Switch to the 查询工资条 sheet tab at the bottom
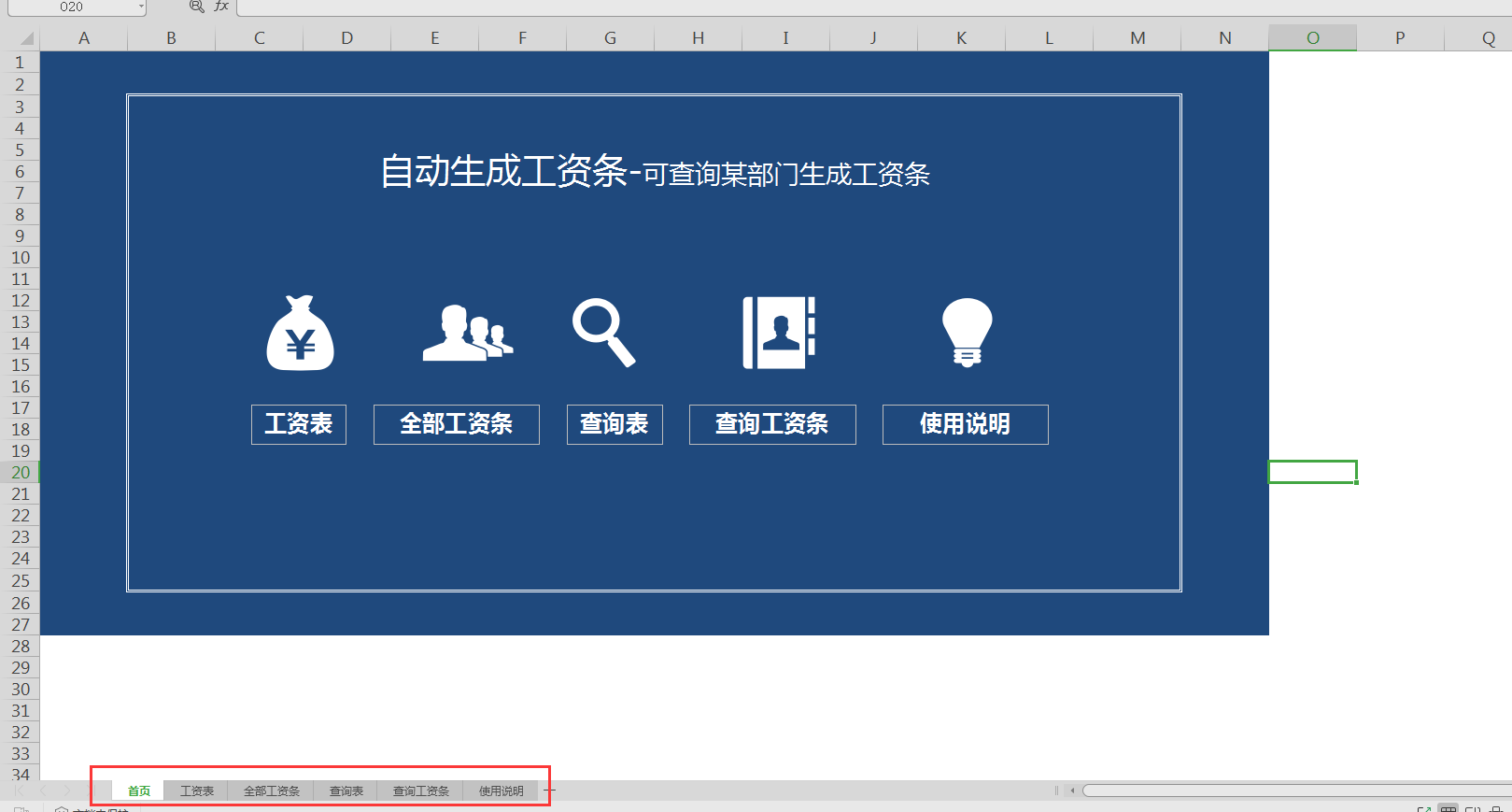The height and width of the screenshot is (812, 1512). click(x=421, y=791)
